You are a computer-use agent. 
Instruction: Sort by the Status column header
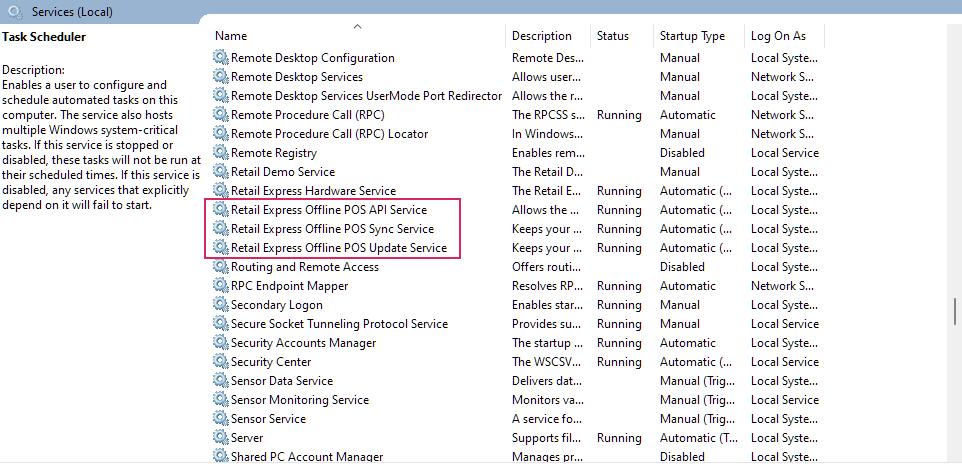(613, 36)
